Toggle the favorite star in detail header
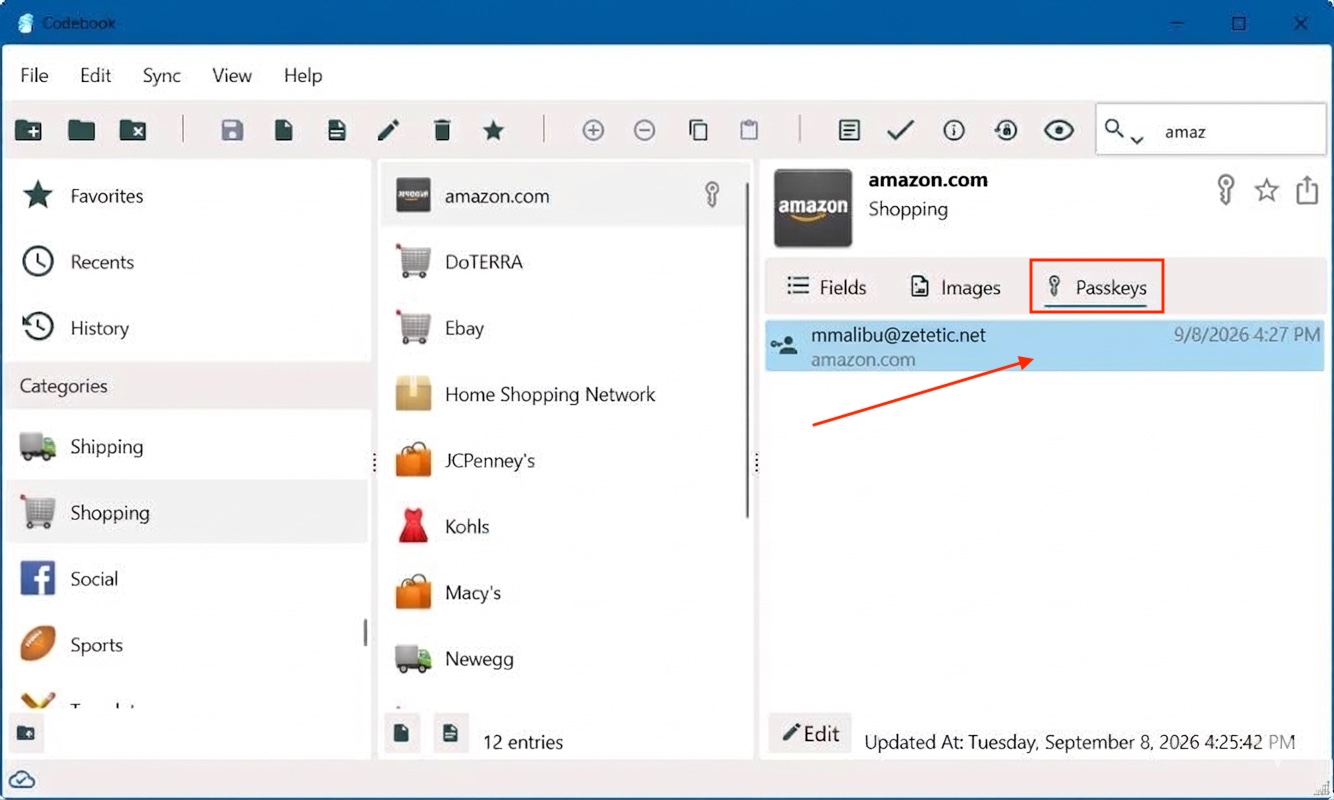This screenshot has width=1334, height=800. tap(1267, 190)
